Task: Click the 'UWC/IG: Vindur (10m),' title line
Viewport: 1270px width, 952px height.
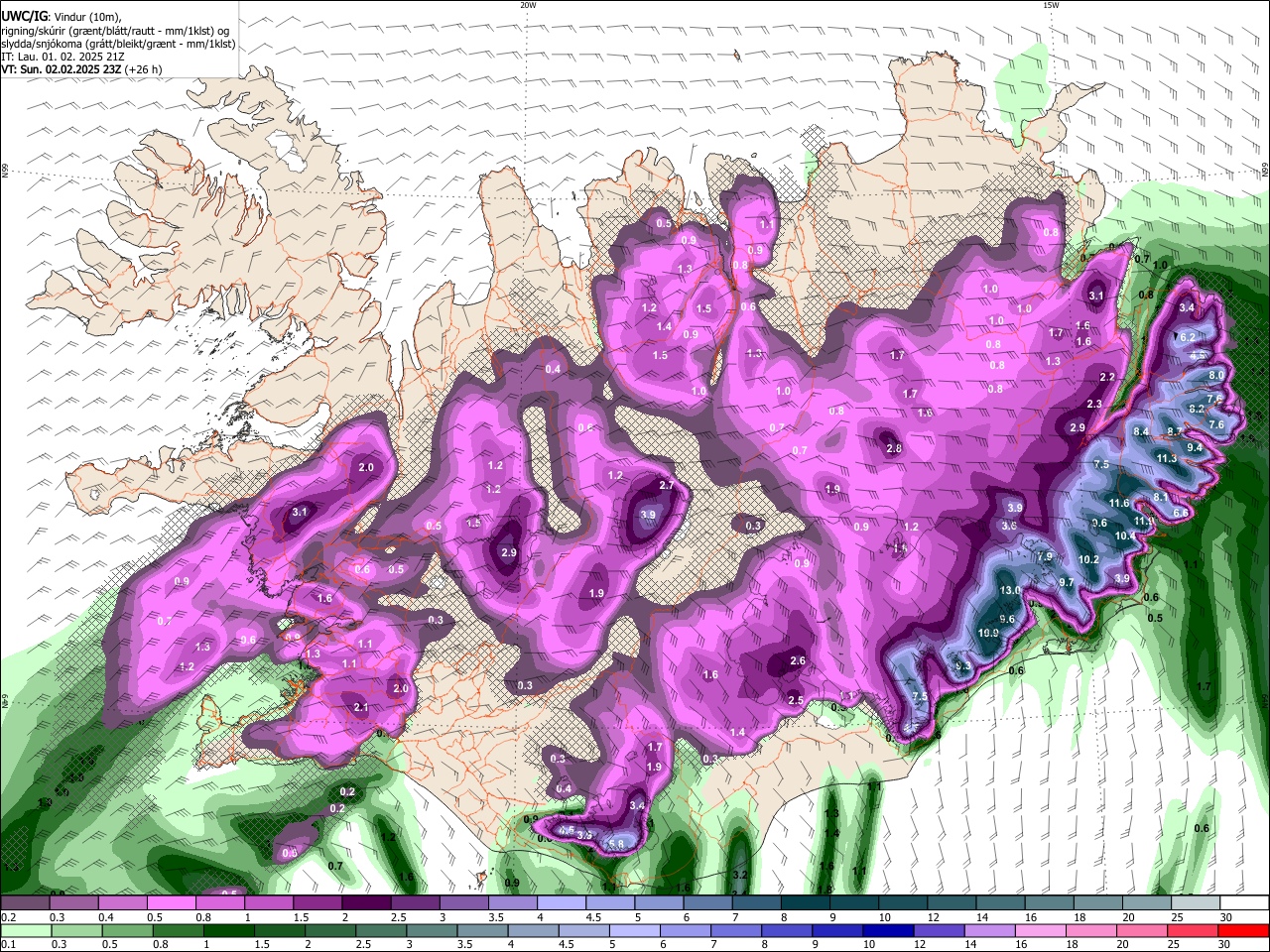Action: click(x=62, y=15)
